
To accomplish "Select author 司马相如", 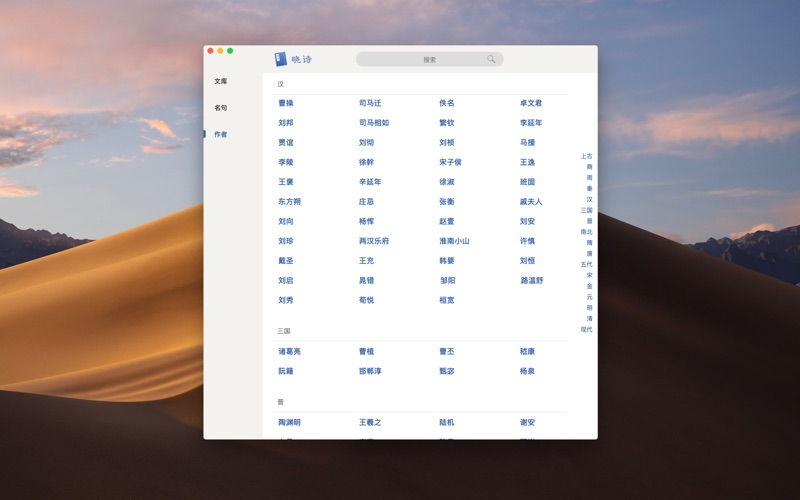I will coord(374,122).
